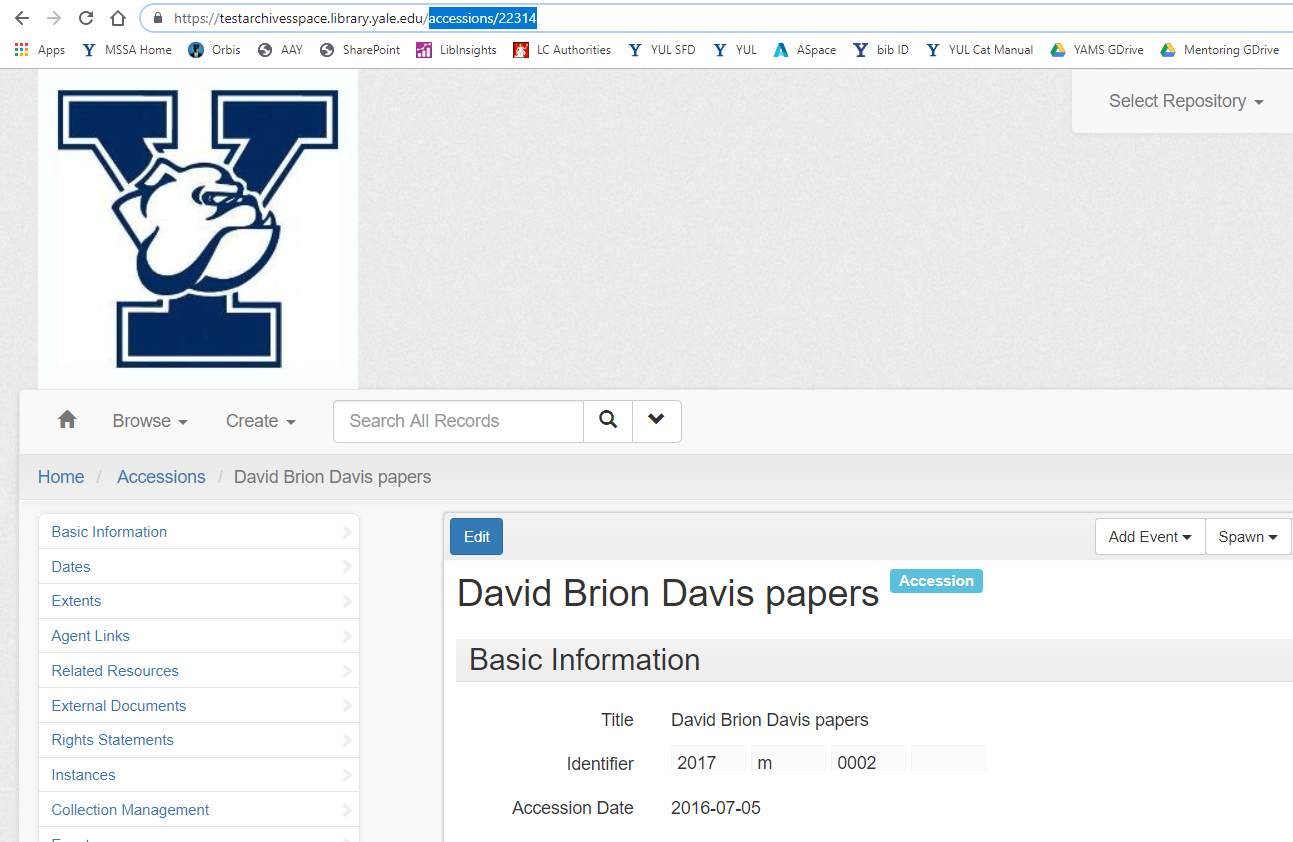Open the SharePoint bookmark
Screen dimensions: 1293x842
[x=360, y=50]
